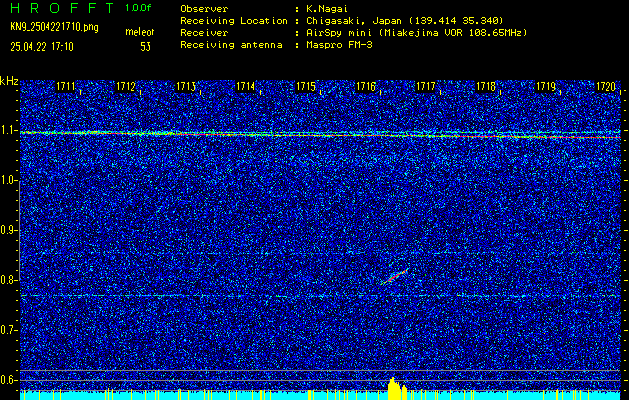Click Receiving Location label
This screenshot has width=629, height=400.
(x=234, y=21)
